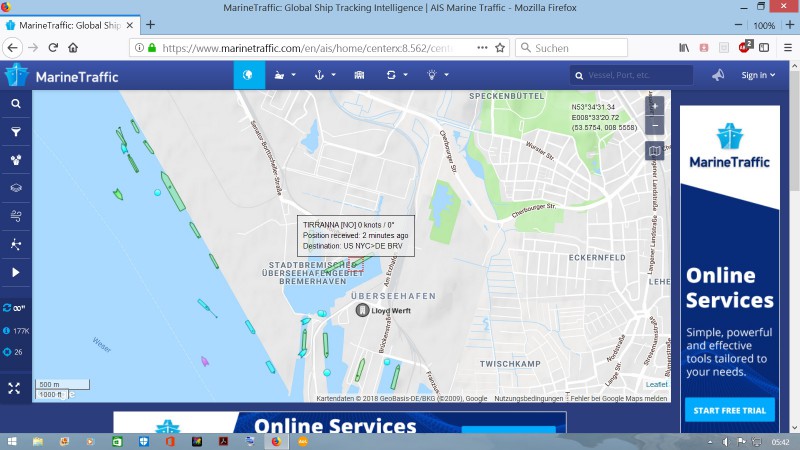
Task: Select the large green cargo ship marker
Action: click(173, 191)
